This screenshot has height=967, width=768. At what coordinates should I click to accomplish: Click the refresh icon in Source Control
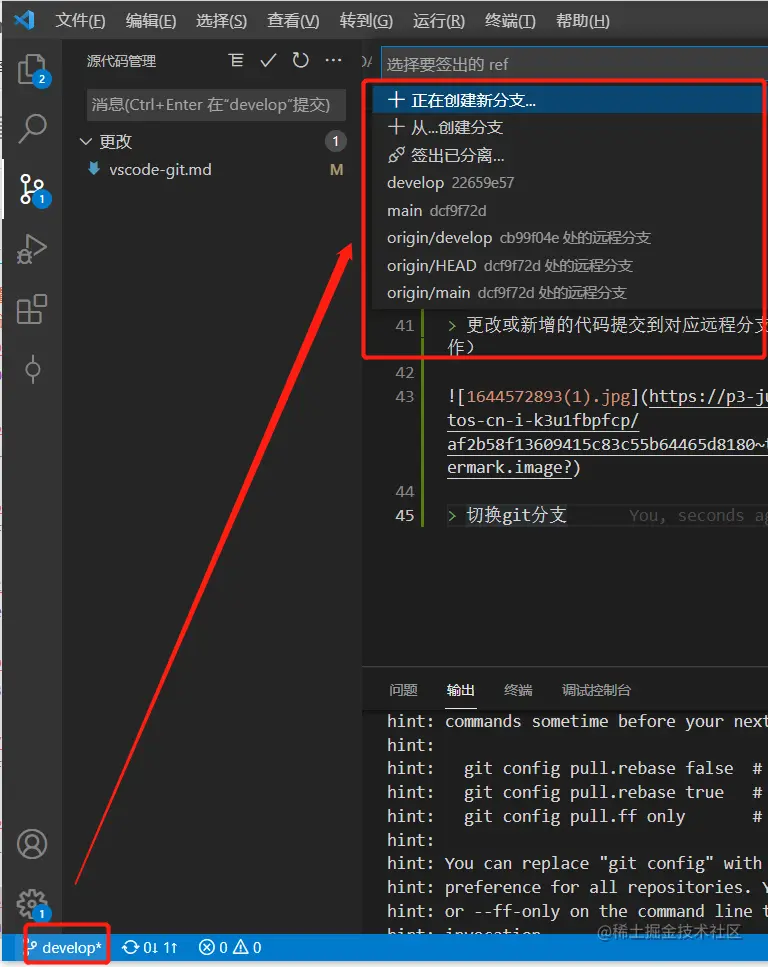tap(300, 60)
